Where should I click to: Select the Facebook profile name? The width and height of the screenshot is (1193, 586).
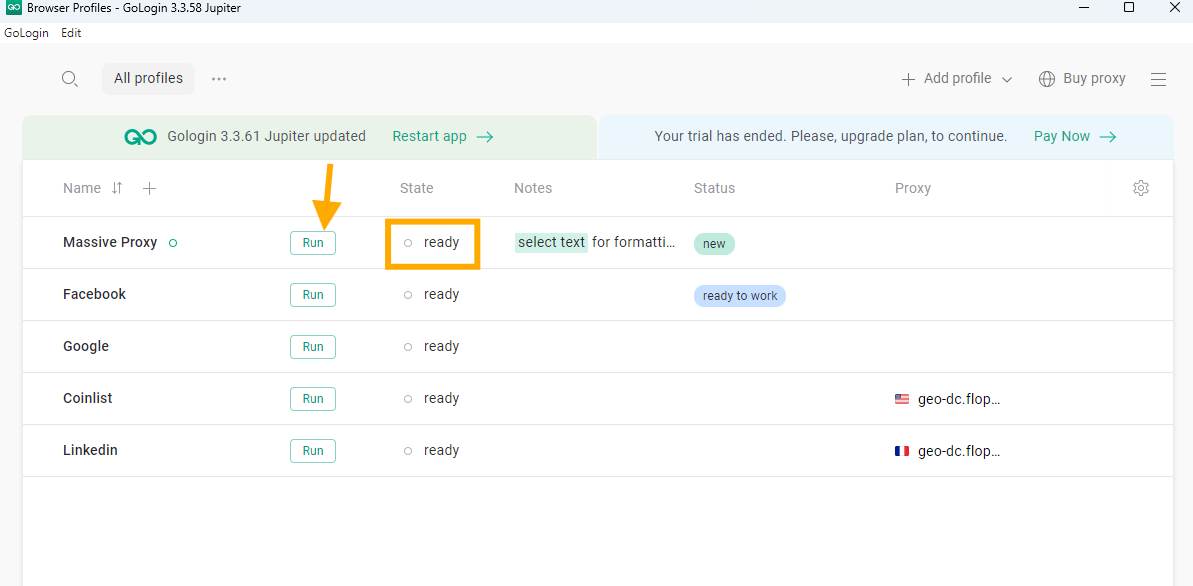point(94,295)
